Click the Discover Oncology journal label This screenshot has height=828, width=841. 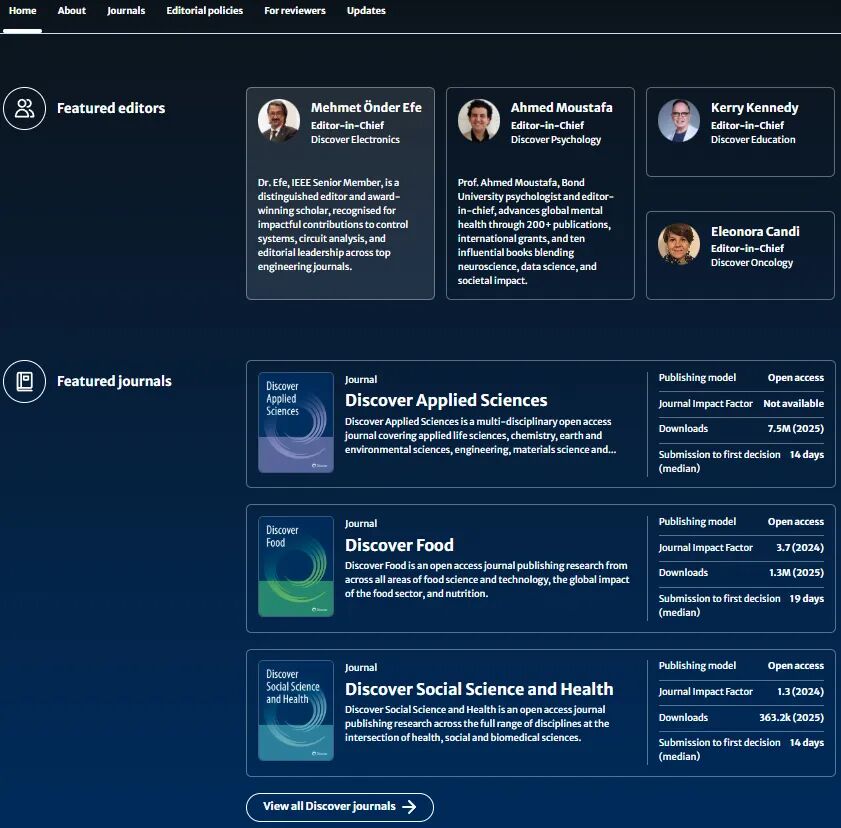(752, 263)
